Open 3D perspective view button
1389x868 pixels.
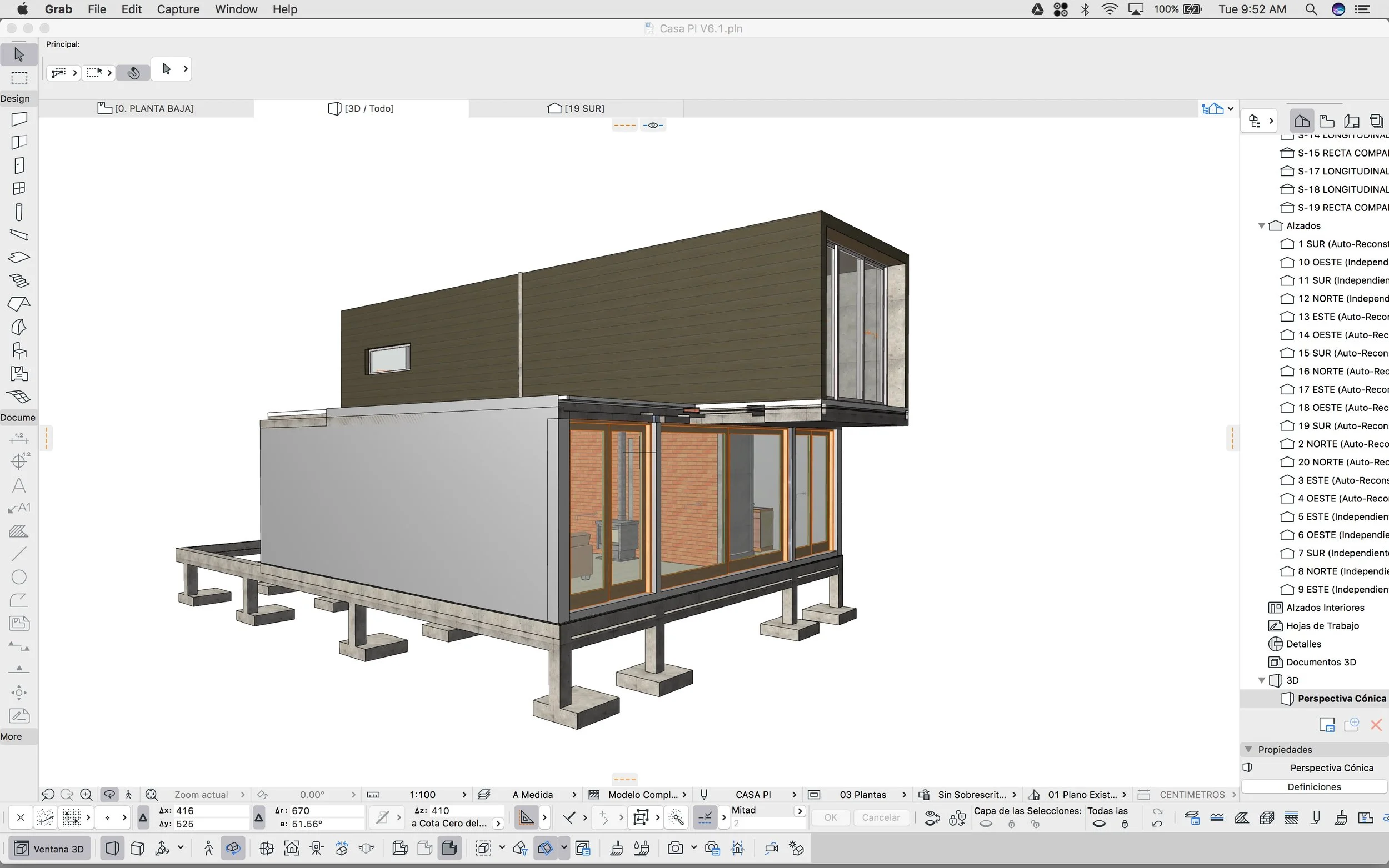(x=113, y=848)
